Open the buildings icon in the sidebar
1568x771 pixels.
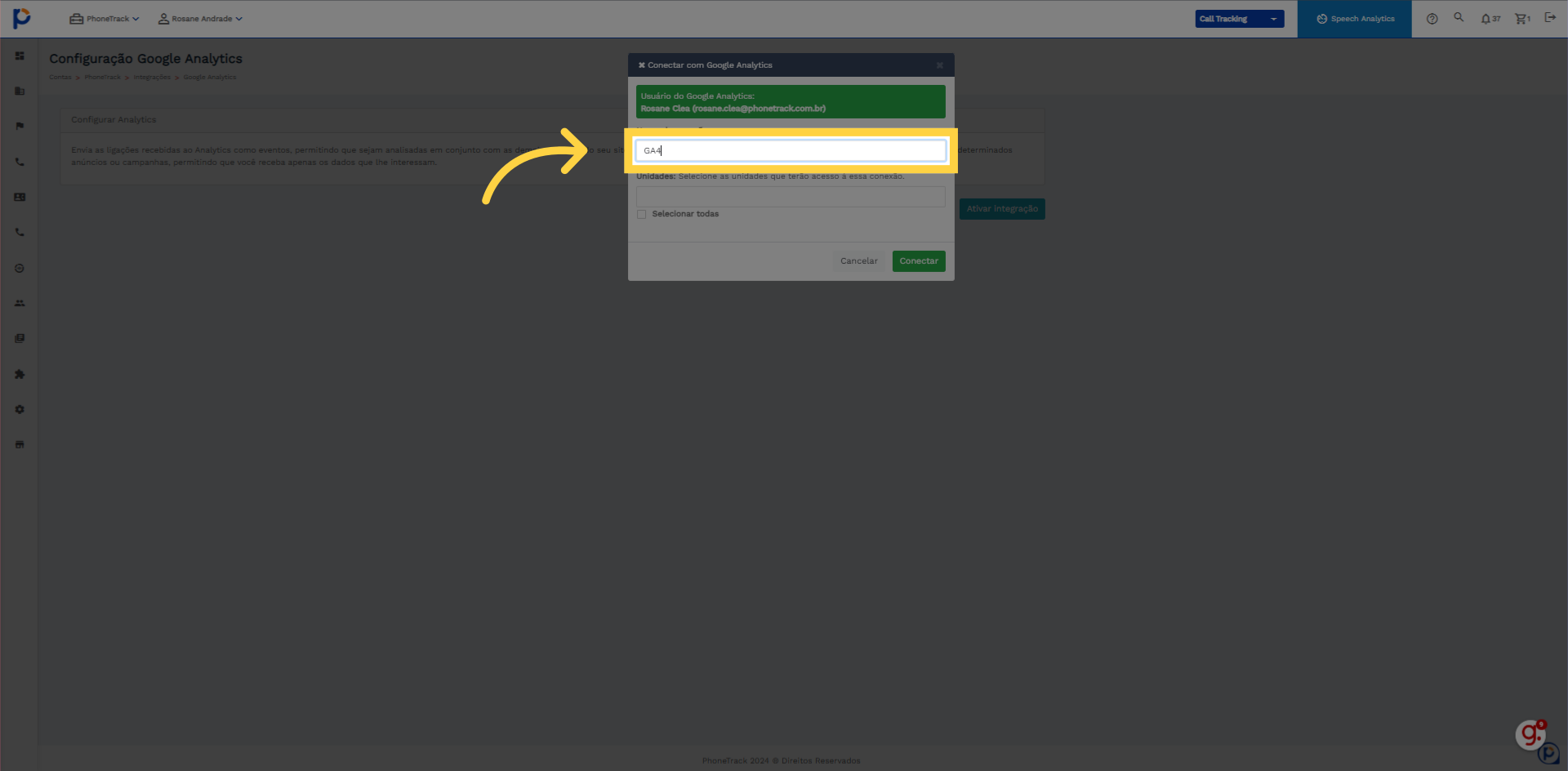[x=20, y=91]
